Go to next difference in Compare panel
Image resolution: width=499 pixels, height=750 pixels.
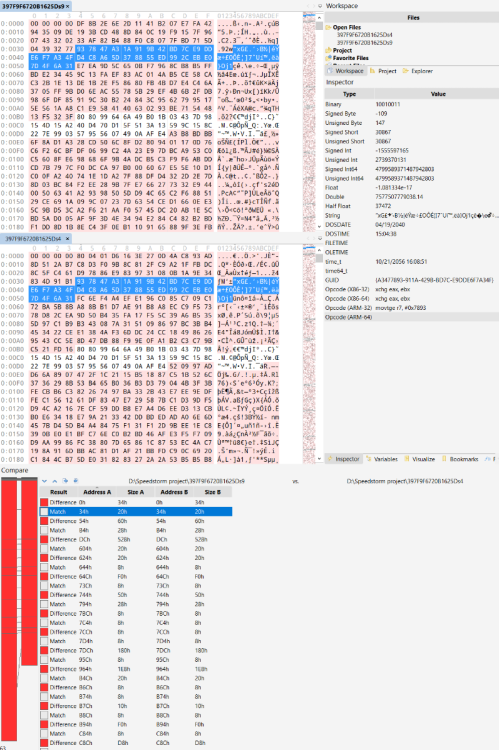tap(44, 481)
